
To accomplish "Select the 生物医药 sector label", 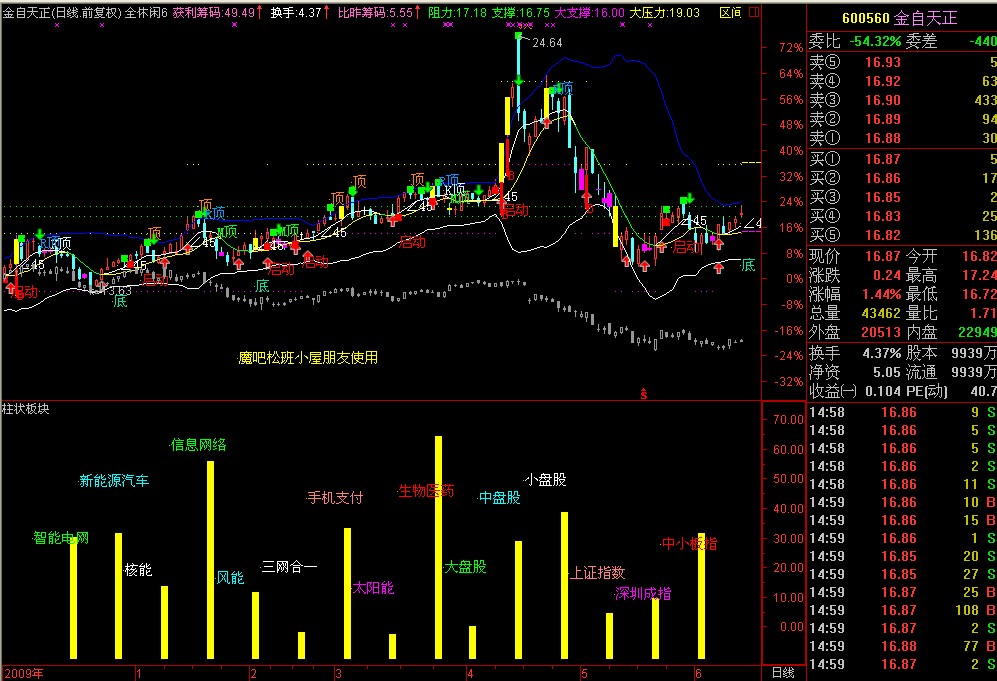I will click(x=426, y=491).
